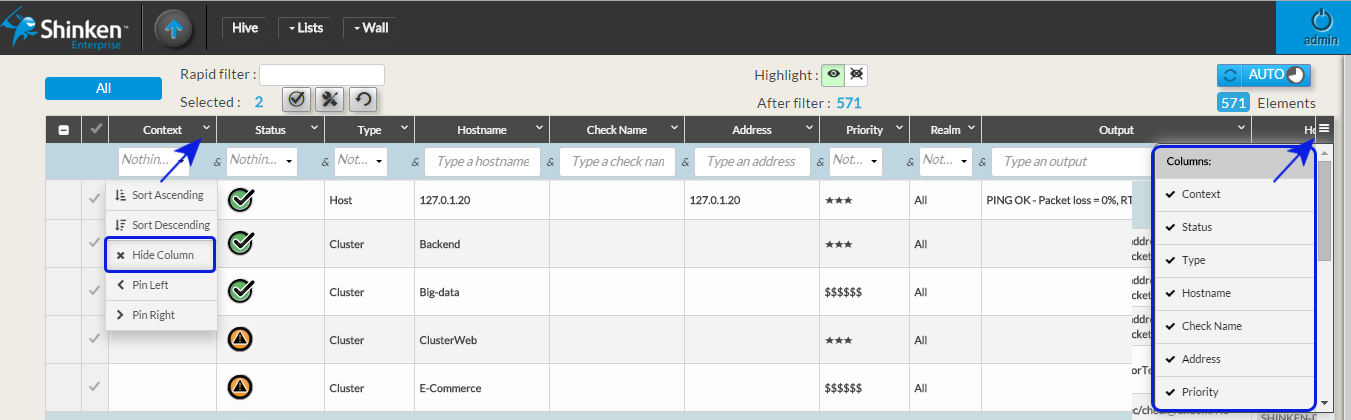This screenshot has width=1351, height=420.
Task: Disable highlight with crossed-out eye icon
Action: point(856,74)
